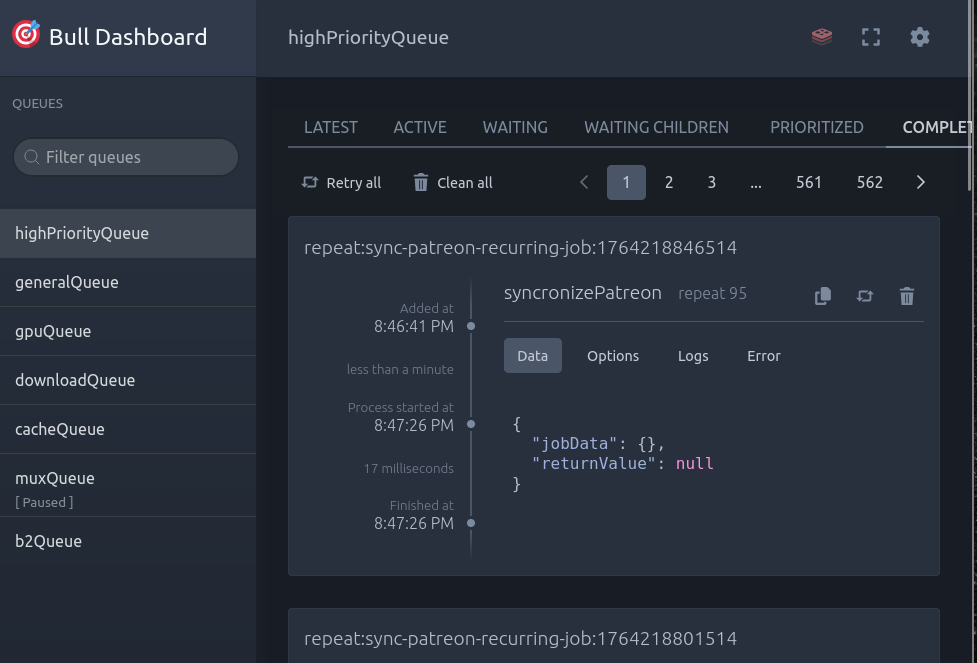Click Clean all button
The width and height of the screenshot is (977, 663).
[x=453, y=182]
